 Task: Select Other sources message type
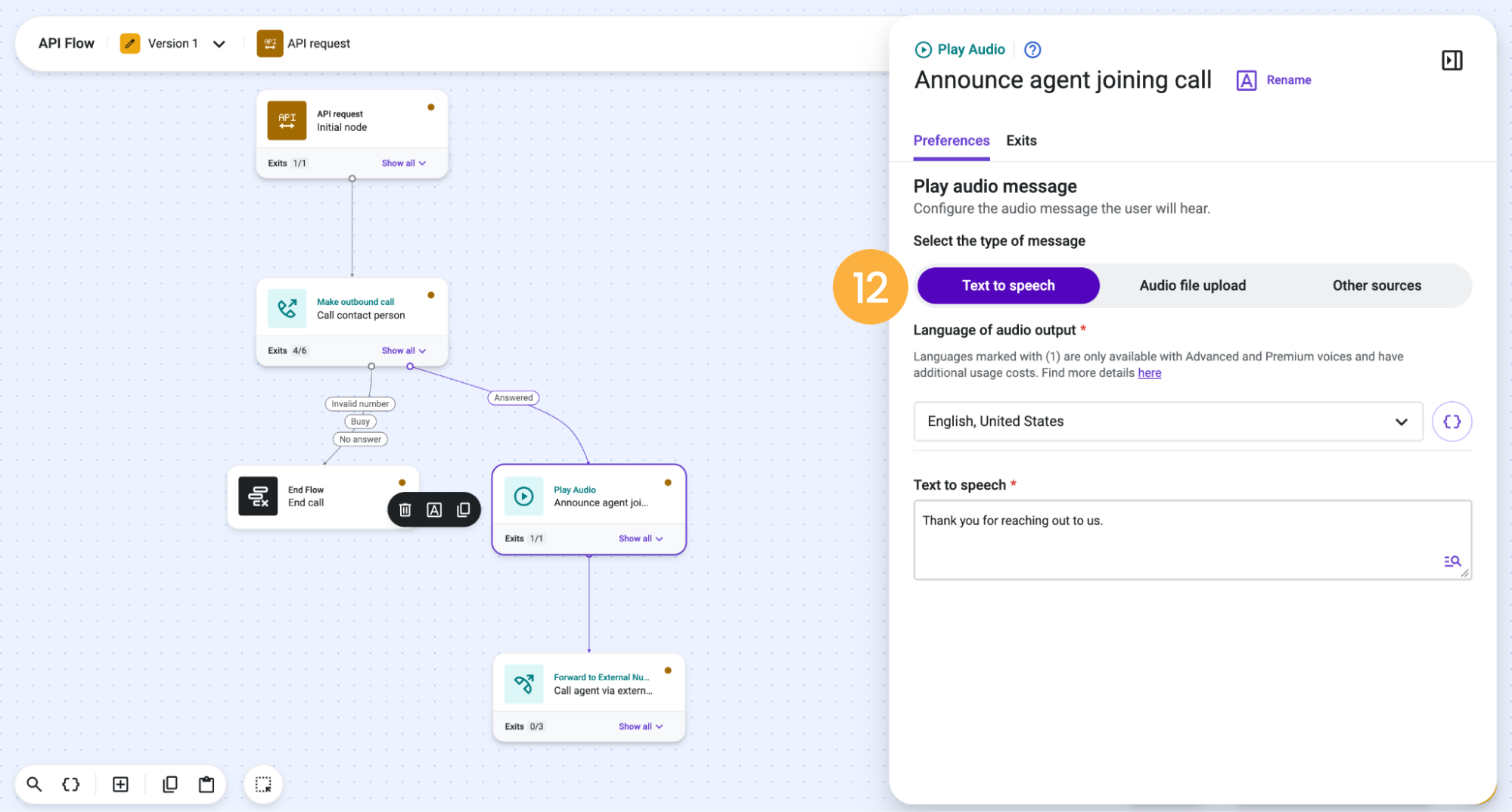click(1377, 285)
